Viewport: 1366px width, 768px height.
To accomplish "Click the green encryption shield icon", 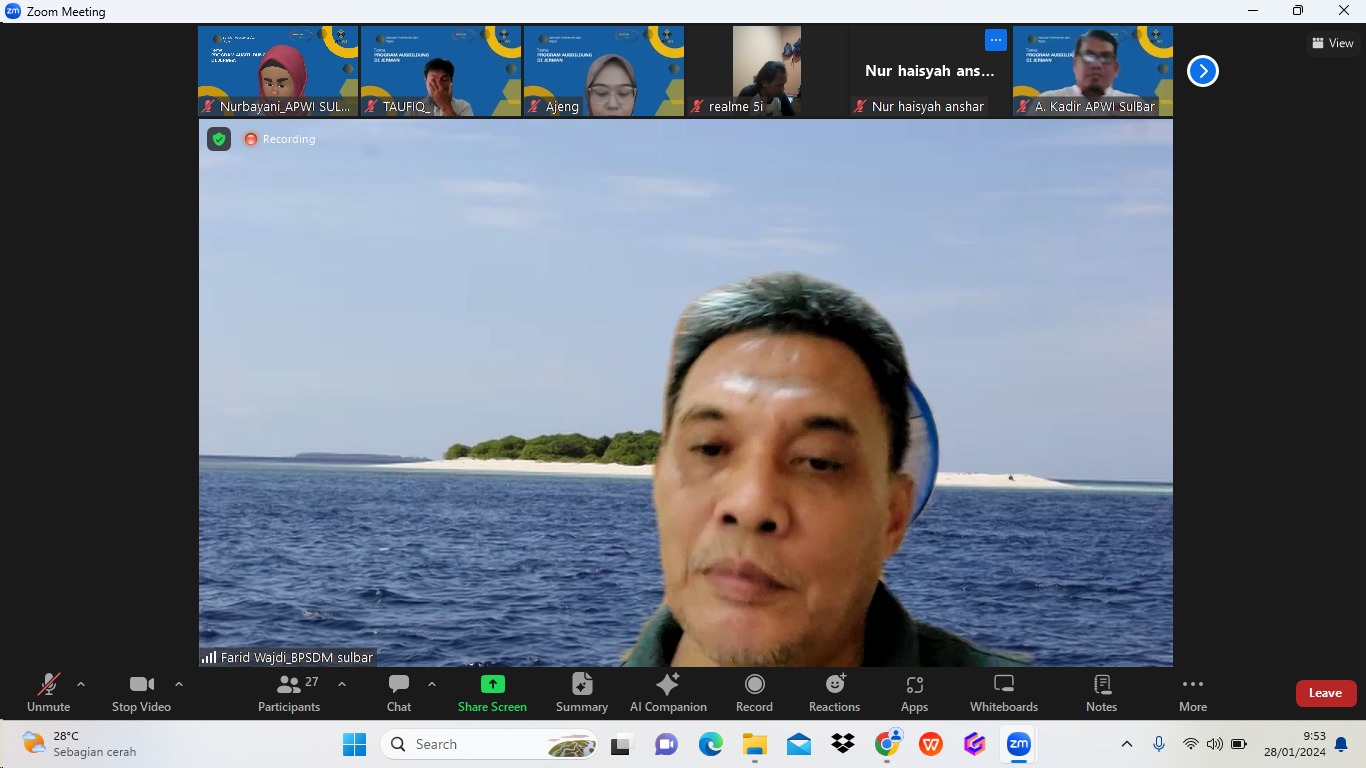I will click(219, 139).
